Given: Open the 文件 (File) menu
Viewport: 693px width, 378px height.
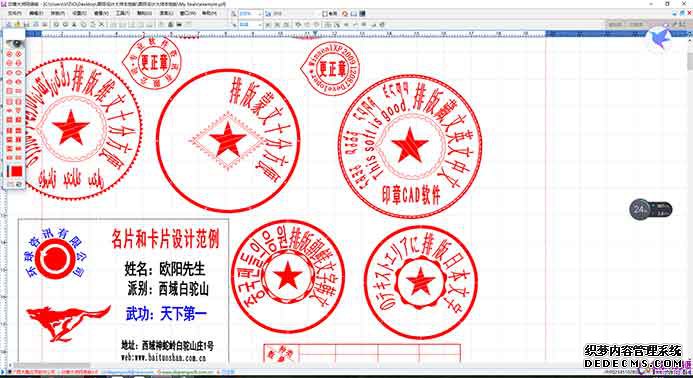Looking at the screenshot, I should click(x=14, y=14).
